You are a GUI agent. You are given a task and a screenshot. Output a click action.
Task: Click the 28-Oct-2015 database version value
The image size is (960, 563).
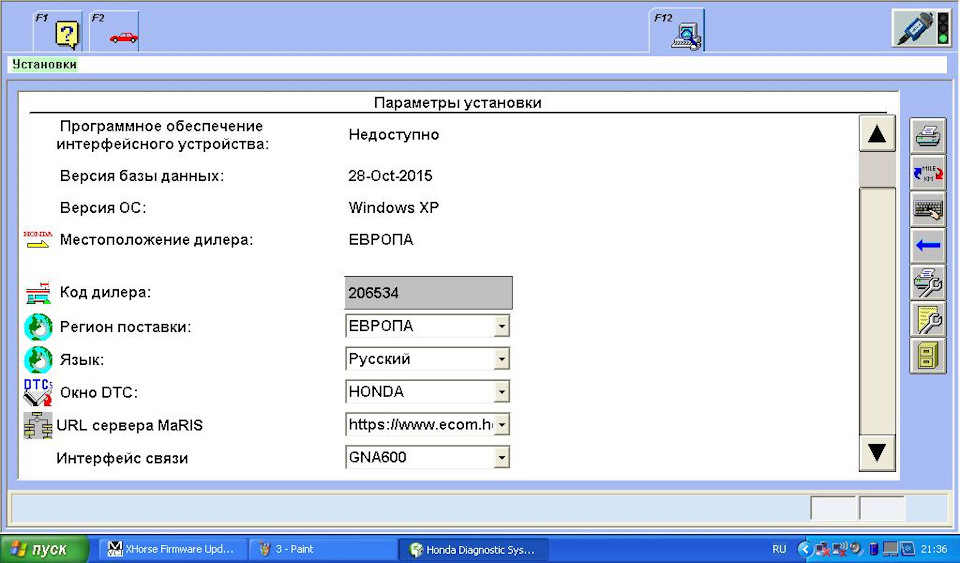pyautogui.click(x=390, y=176)
